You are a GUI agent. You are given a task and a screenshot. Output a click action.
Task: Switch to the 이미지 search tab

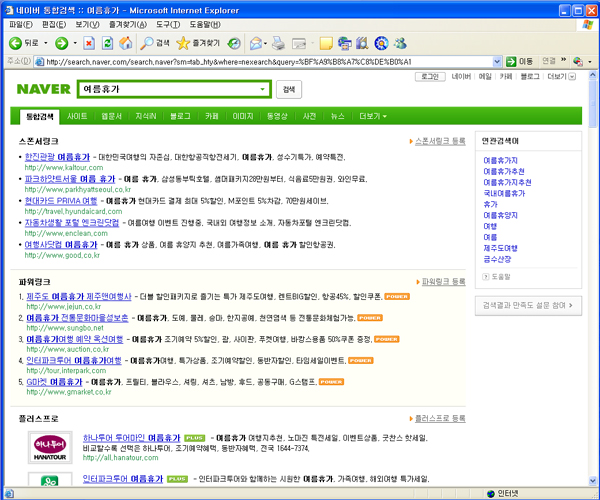[x=243, y=116]
